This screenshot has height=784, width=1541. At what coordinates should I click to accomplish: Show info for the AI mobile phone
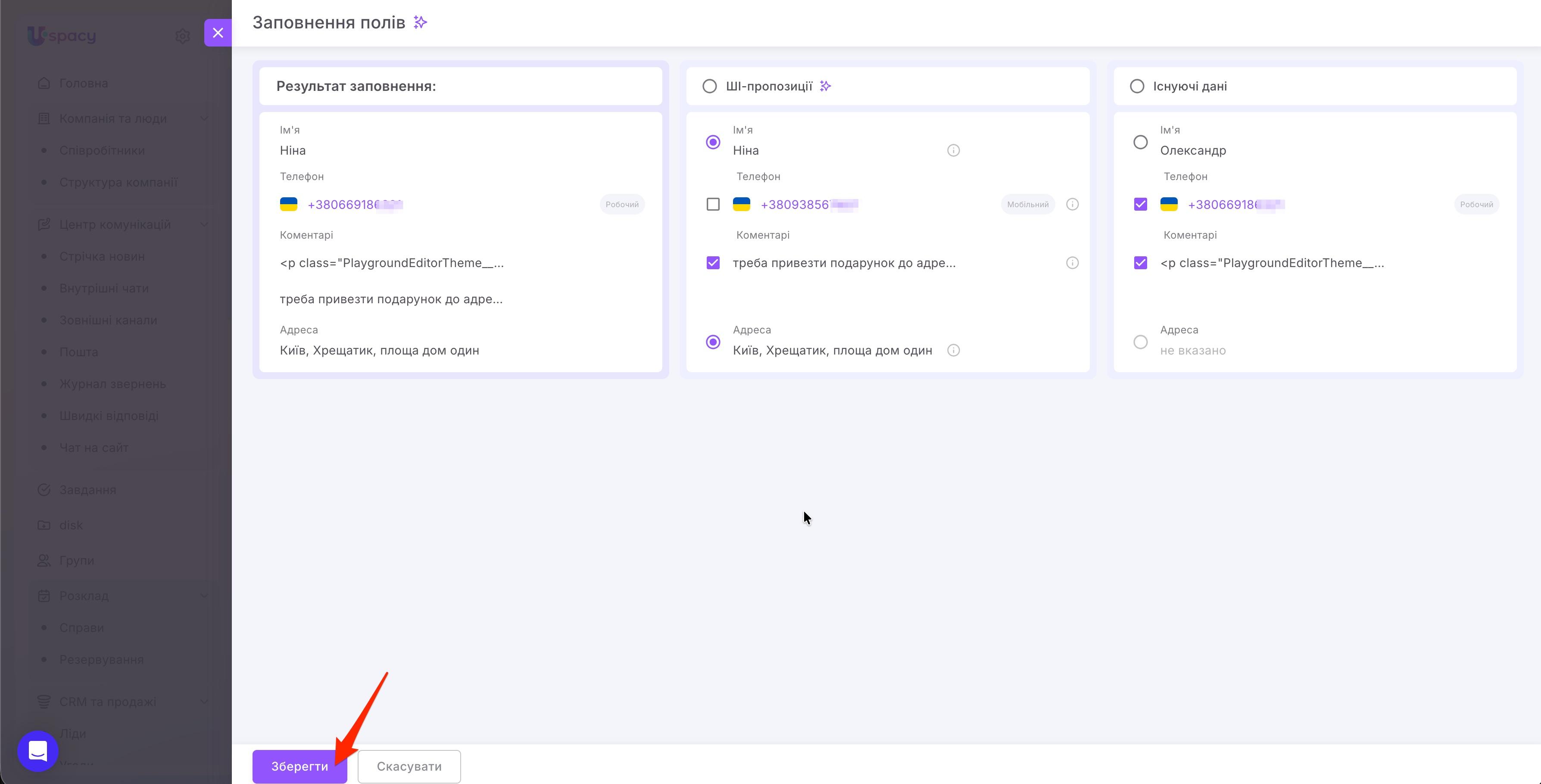click(x=1073, y=205)
